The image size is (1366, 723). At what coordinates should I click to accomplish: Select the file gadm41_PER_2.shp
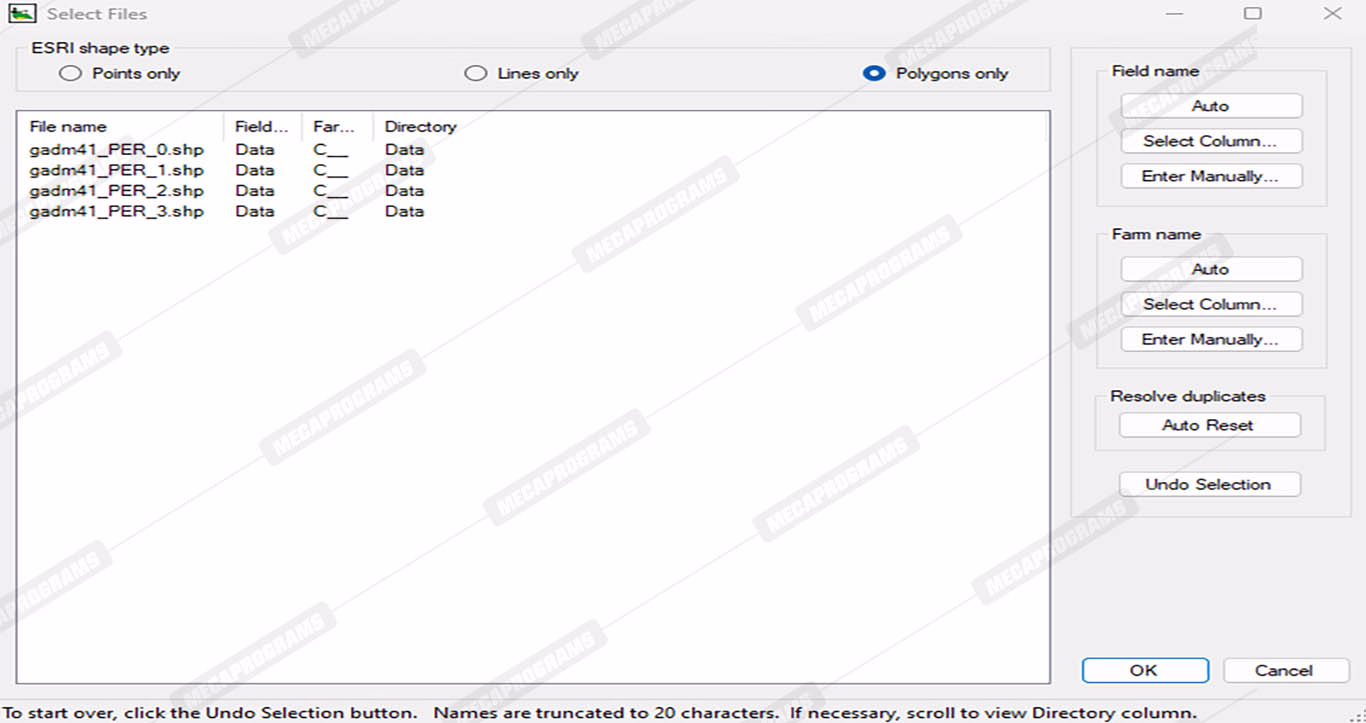(117, 190)
